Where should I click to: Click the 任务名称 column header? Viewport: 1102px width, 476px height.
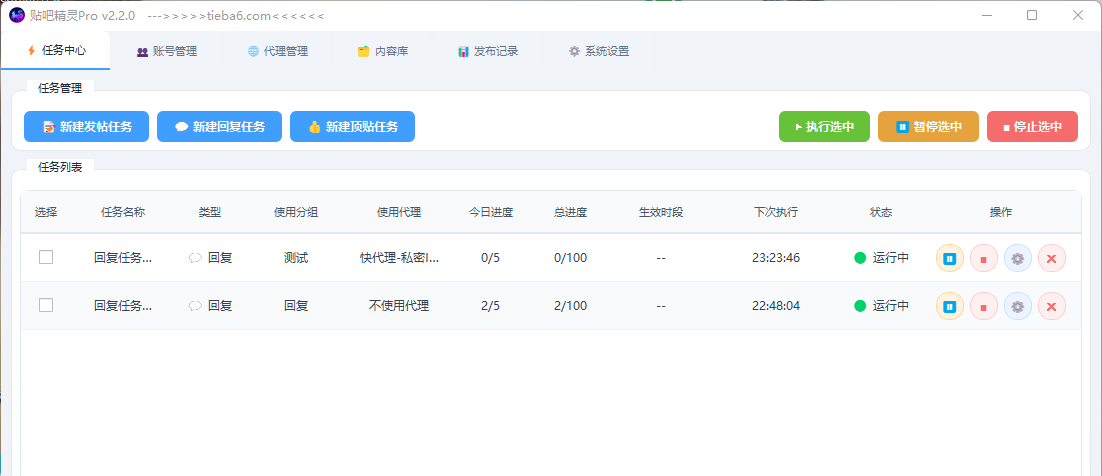point(123,212)
